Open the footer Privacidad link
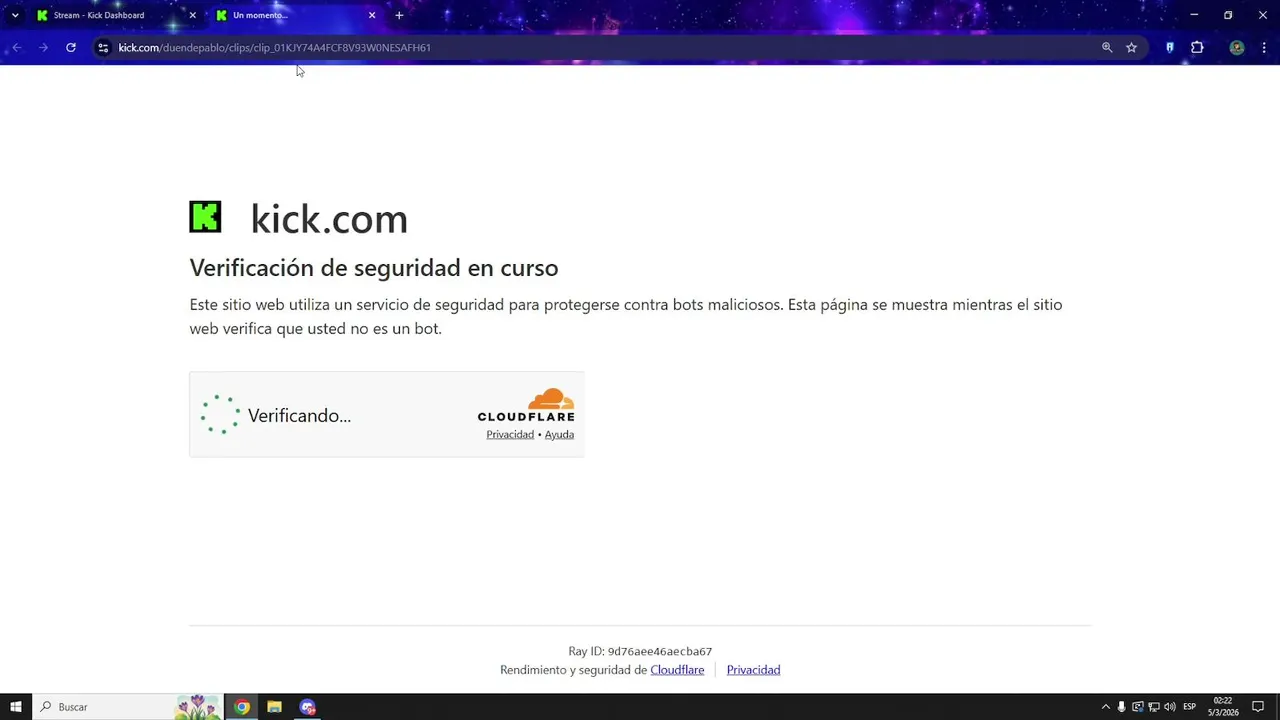Image resolution: width=1280 pixels, height=720 pixels. (x=753, y=670)
